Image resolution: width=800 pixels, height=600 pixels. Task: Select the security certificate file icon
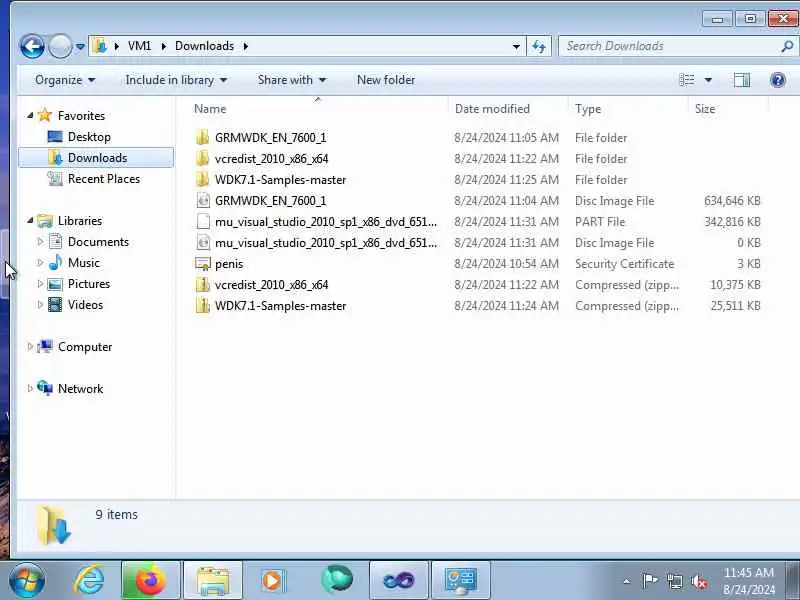click(x=203, y=264)
